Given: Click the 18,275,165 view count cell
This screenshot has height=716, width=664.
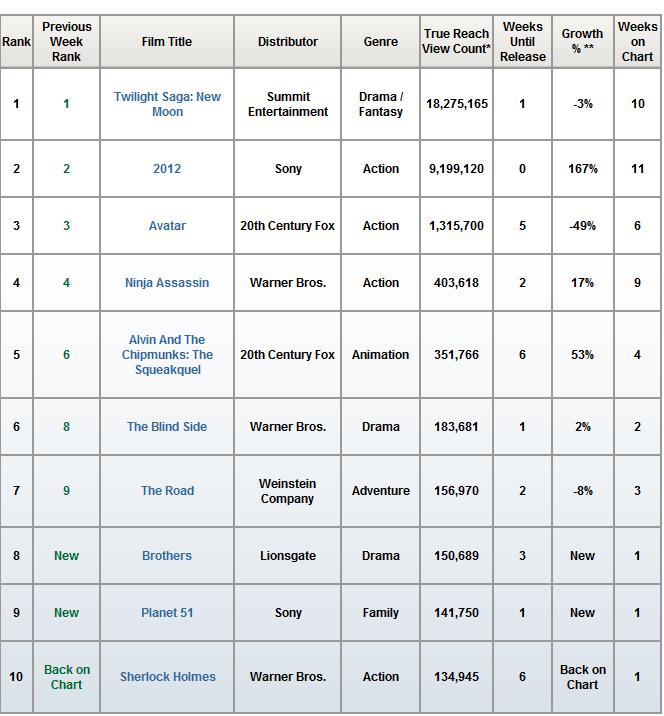Looking at the screenshot, I should pos(457,104).
